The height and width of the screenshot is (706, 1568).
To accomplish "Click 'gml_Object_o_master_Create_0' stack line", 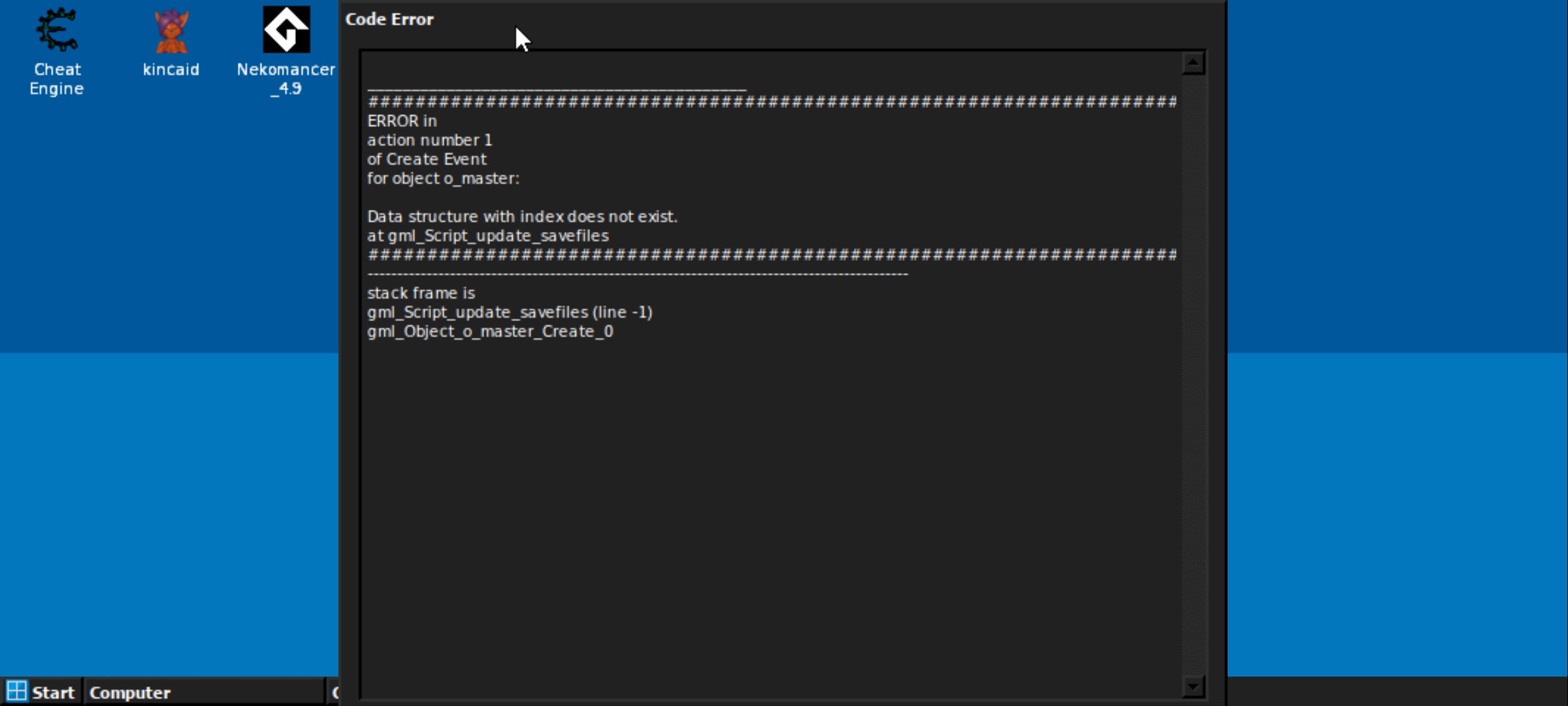I will tap(490, 331).
